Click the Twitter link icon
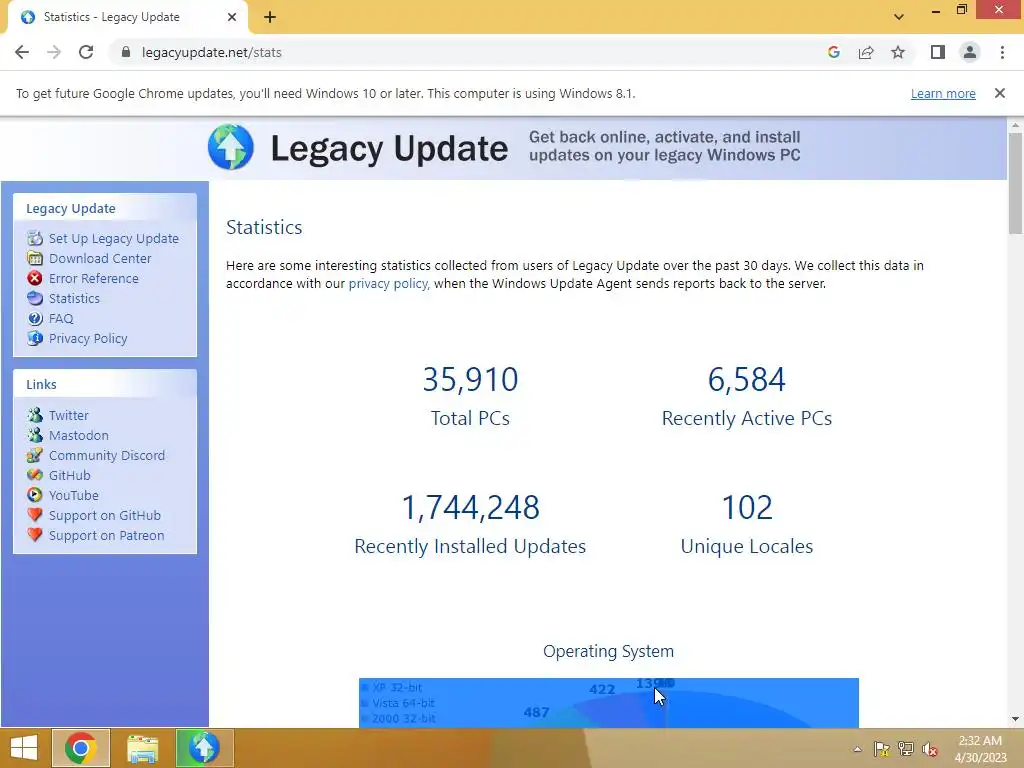 35,415
